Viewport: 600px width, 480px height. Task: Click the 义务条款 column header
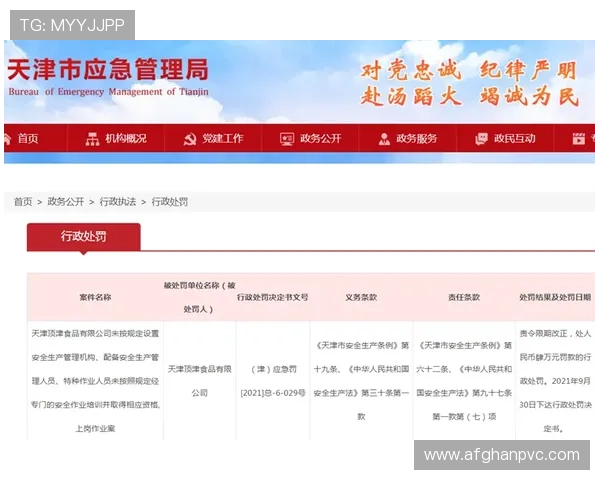(361, 297)
